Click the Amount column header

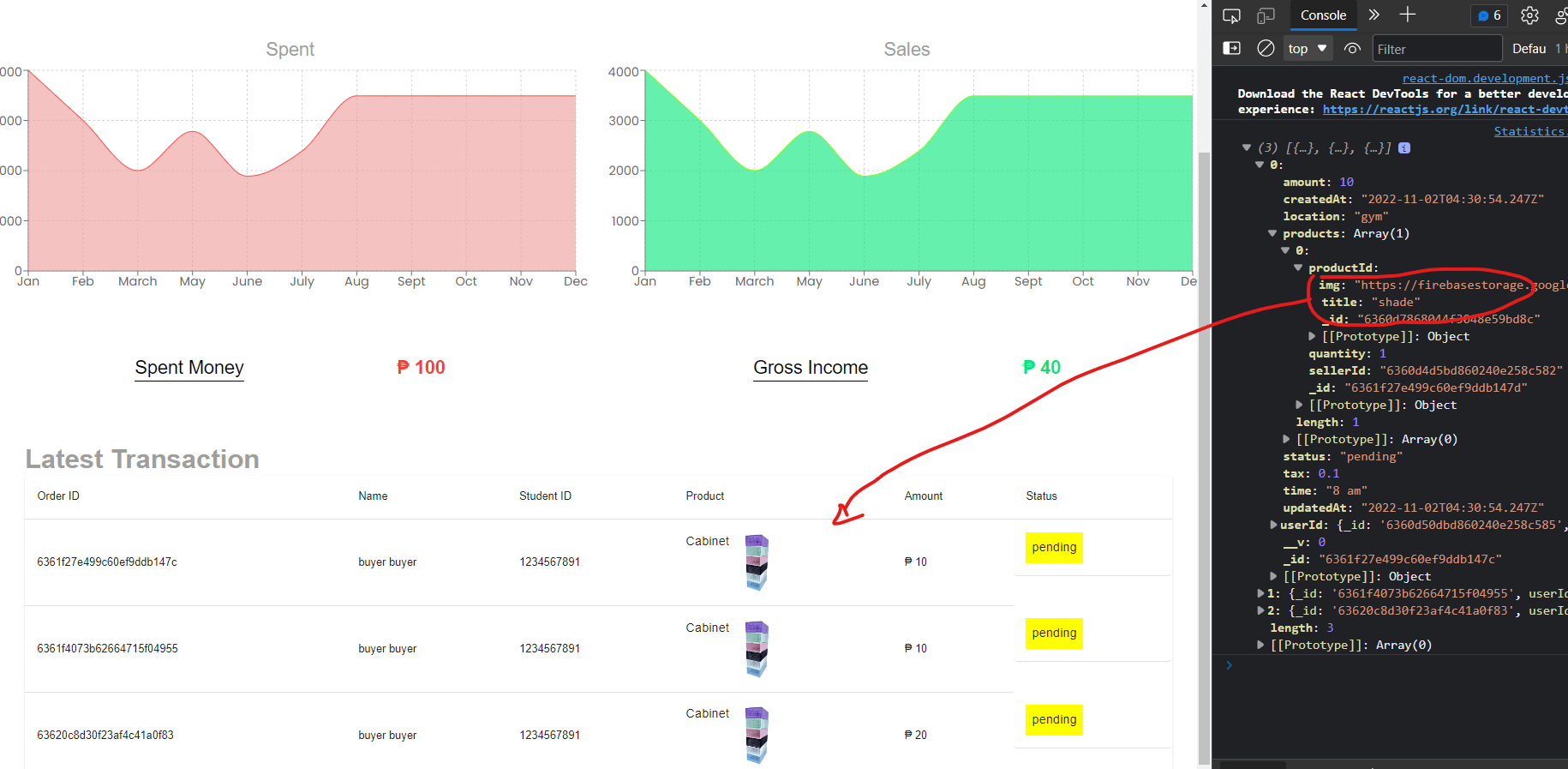(x=924, y=496)
